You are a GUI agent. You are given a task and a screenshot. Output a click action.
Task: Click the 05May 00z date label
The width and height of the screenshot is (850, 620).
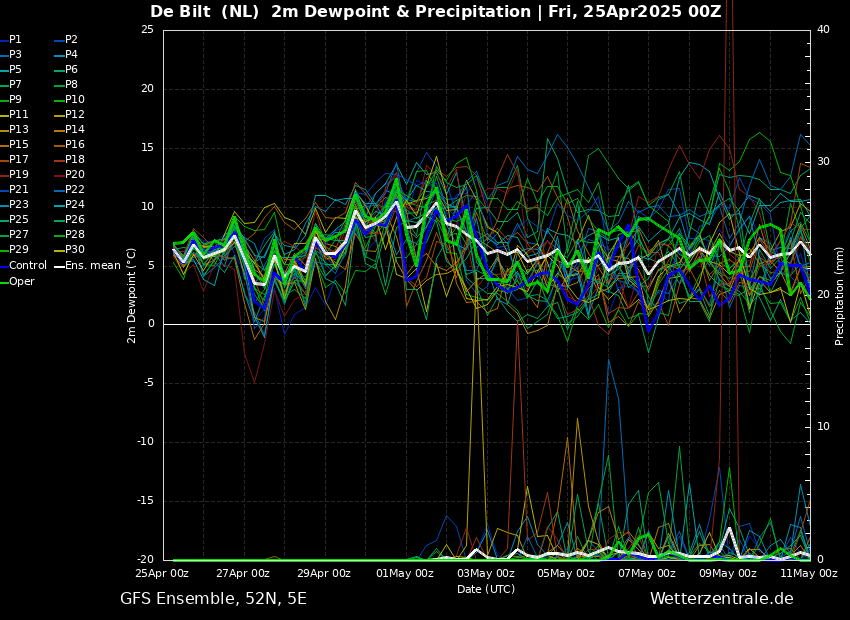(x=566, y=573)
